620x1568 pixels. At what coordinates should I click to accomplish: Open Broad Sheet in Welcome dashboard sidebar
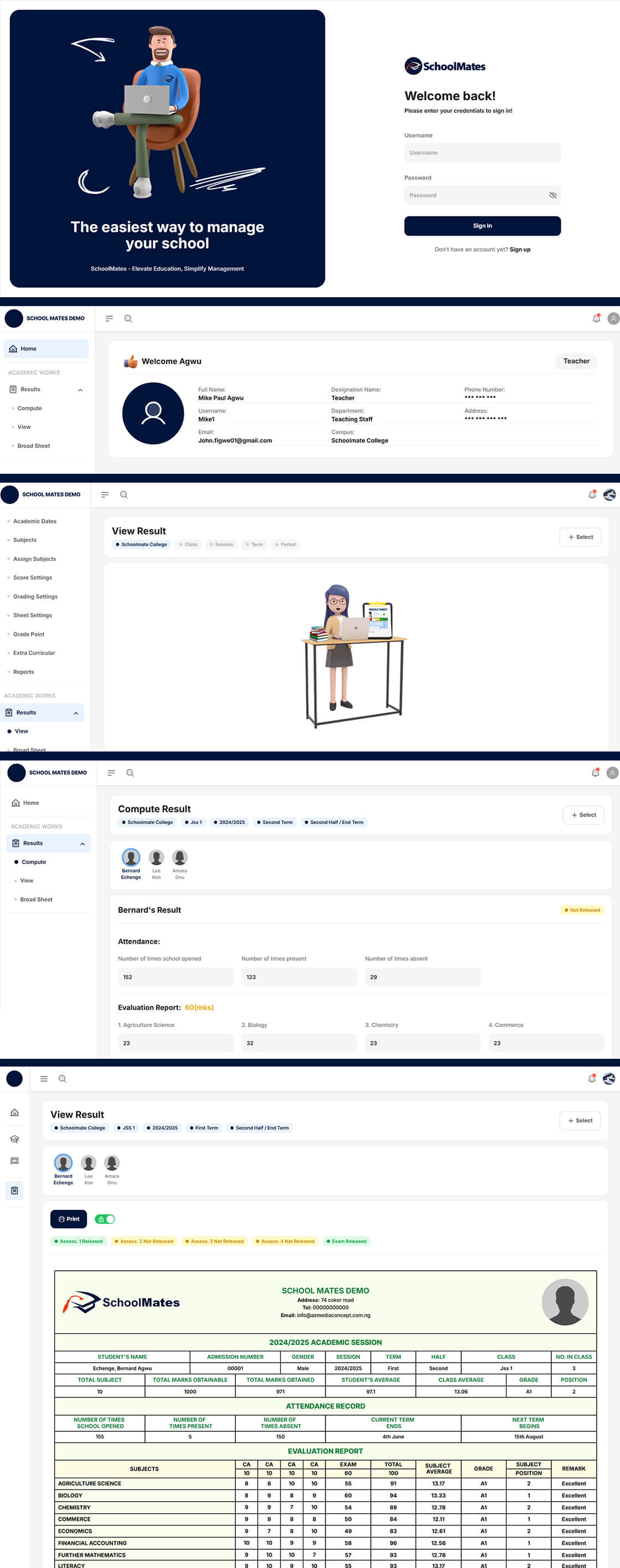point(34,446)
